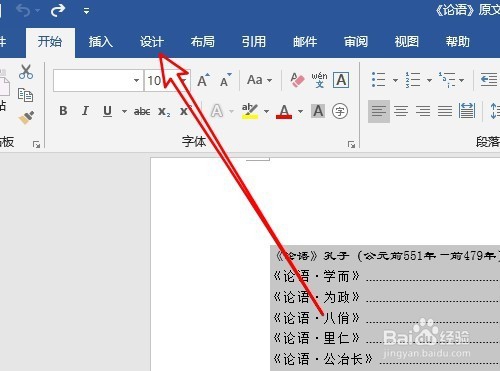Click the Redo arrow in quick access toolbar
The width and height of the screenshot is (500, 371).
click(x=58, y=11)
